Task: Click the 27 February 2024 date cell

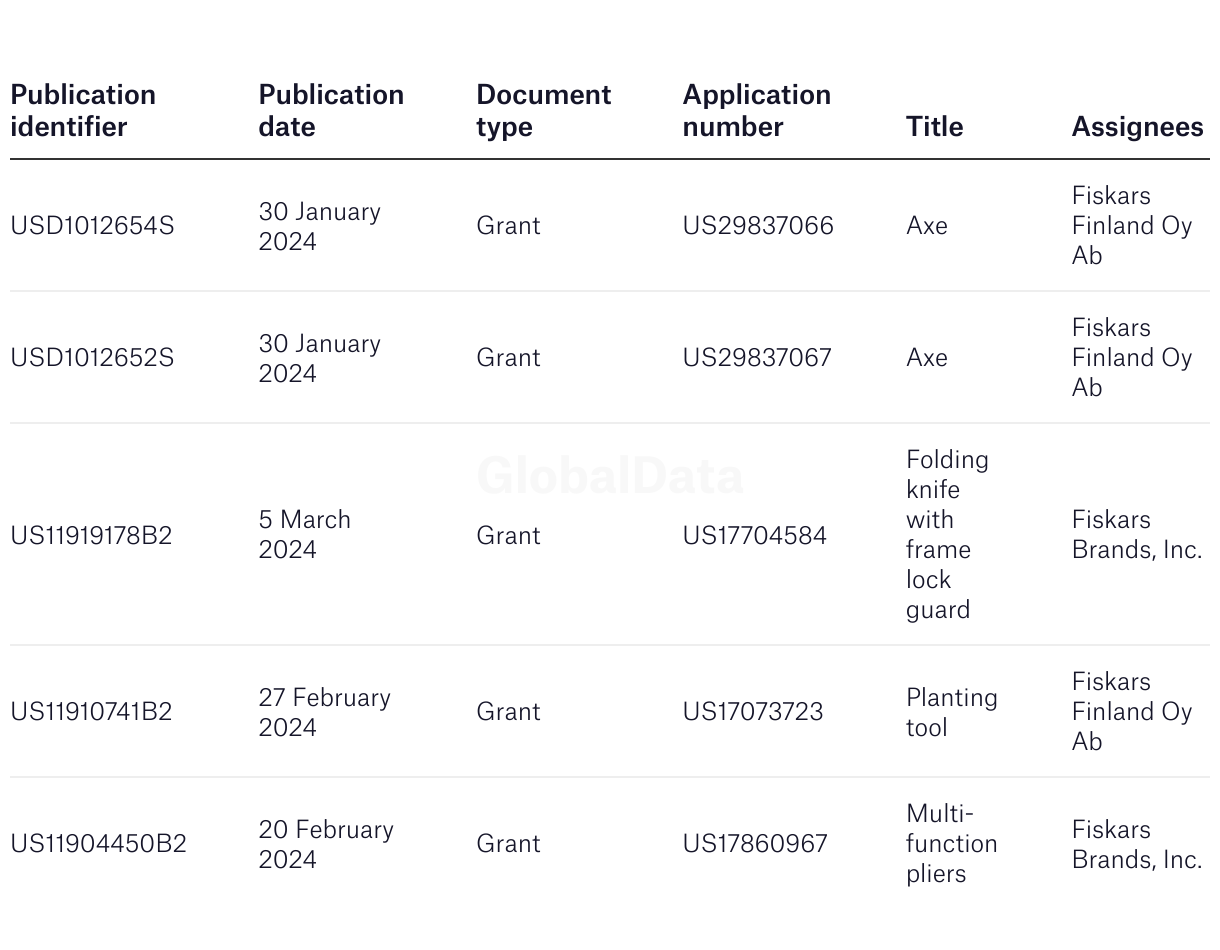Action: [324, 712]
